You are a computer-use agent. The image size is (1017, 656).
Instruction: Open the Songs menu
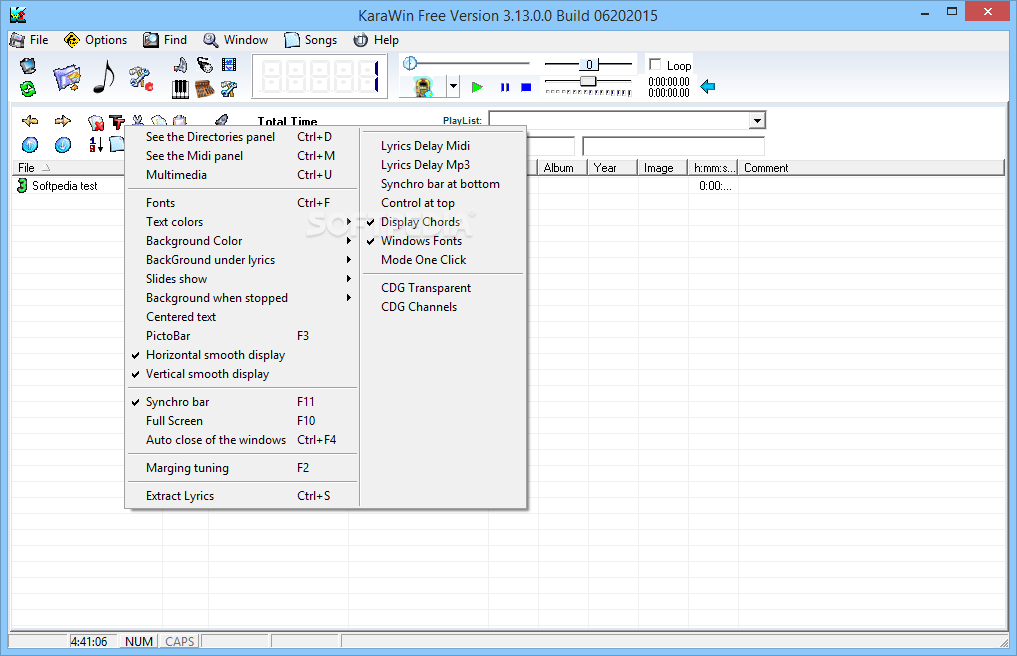click(x=311, y=40)
